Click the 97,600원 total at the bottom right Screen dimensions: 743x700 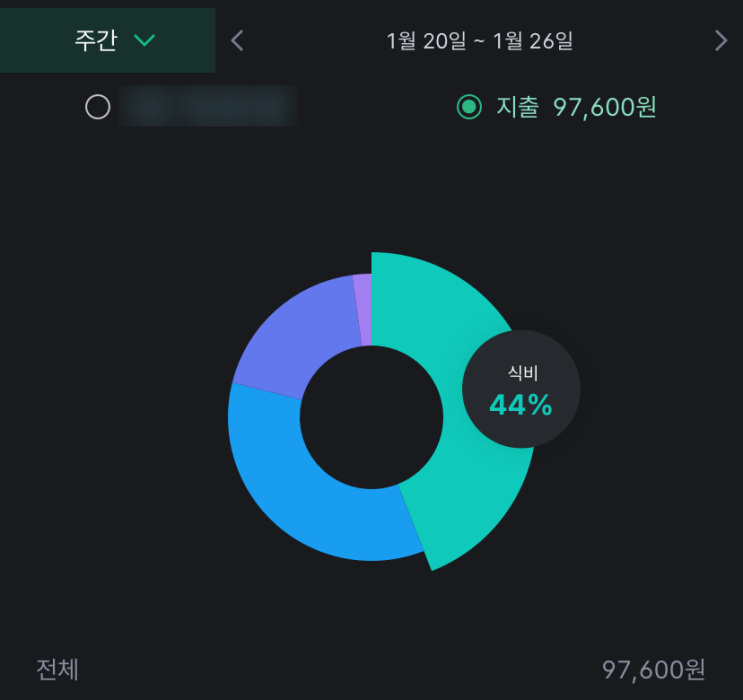point(654,669)
